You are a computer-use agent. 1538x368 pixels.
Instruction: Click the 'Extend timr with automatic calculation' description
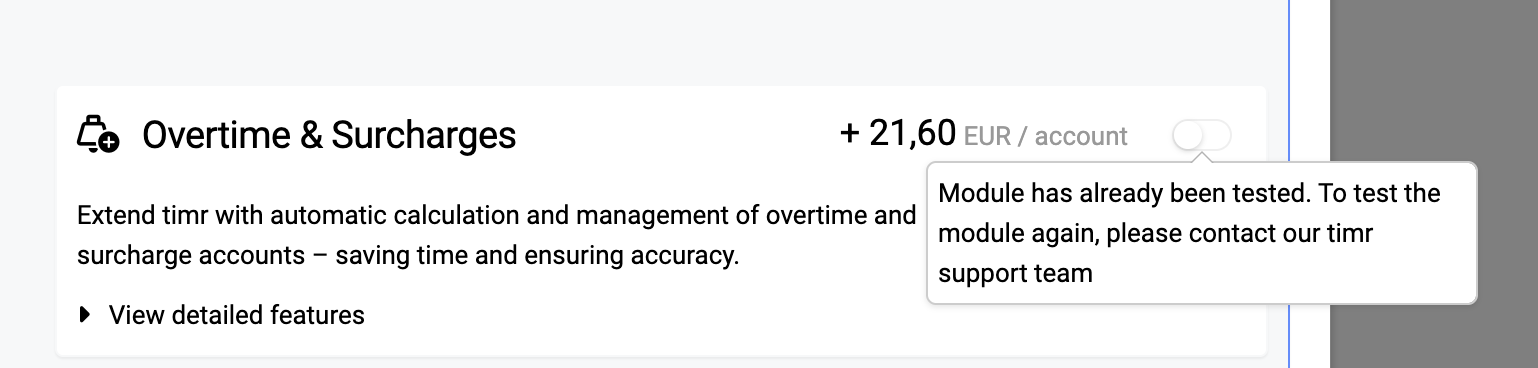click(x=496, y=216)
